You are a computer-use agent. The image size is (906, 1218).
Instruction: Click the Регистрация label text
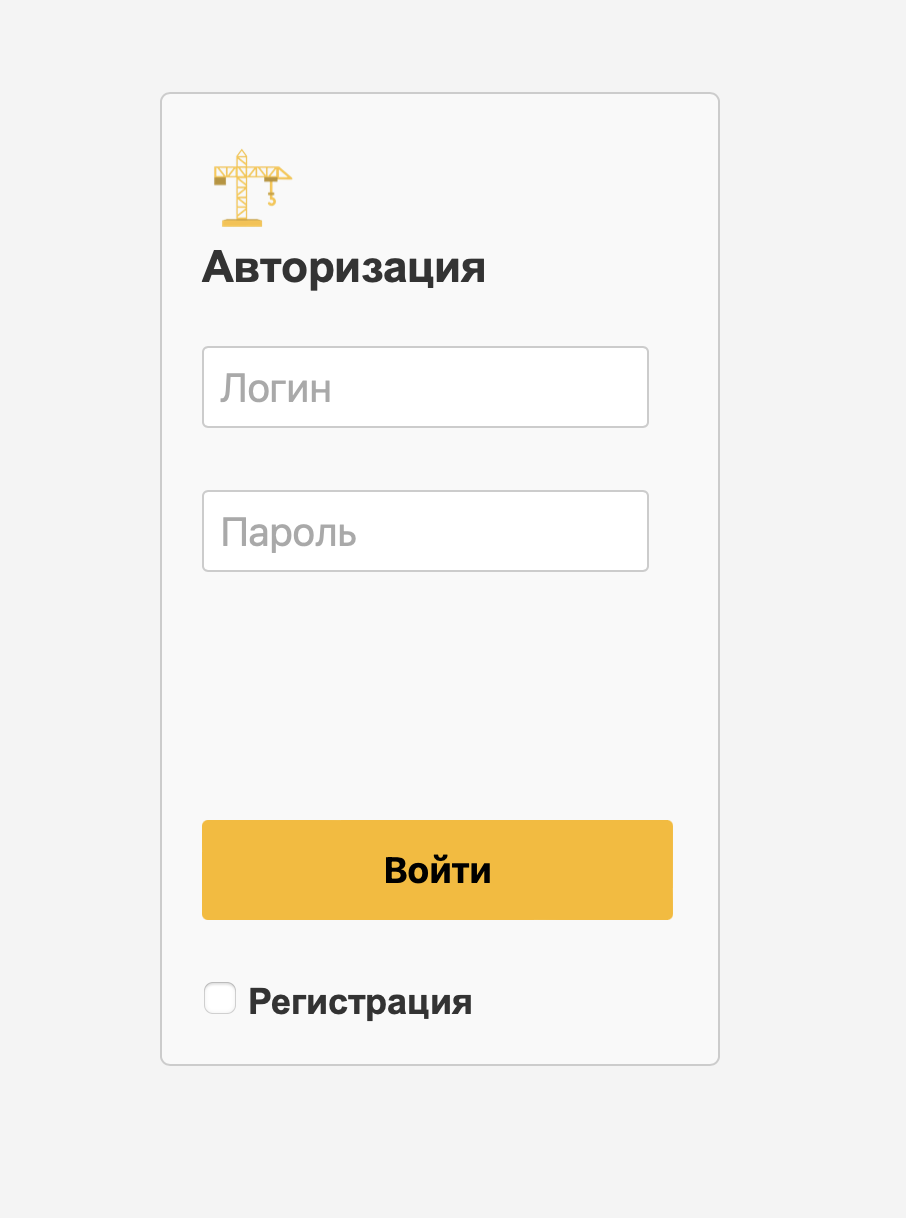coord(360,1001)
